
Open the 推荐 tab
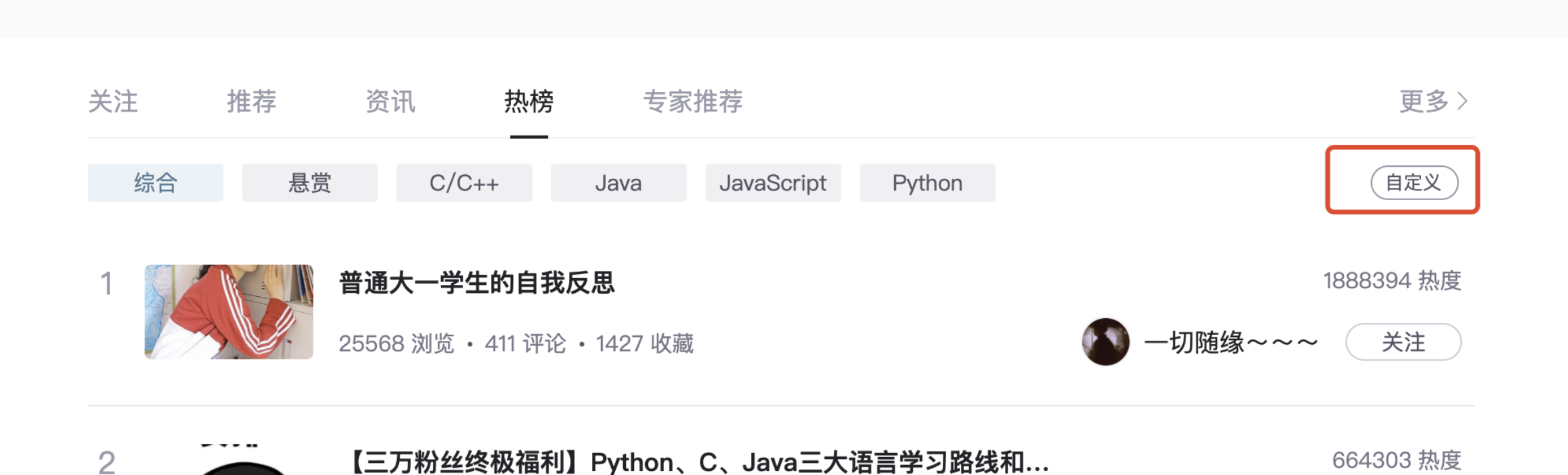pyautogui.click(x=252, y=102)
